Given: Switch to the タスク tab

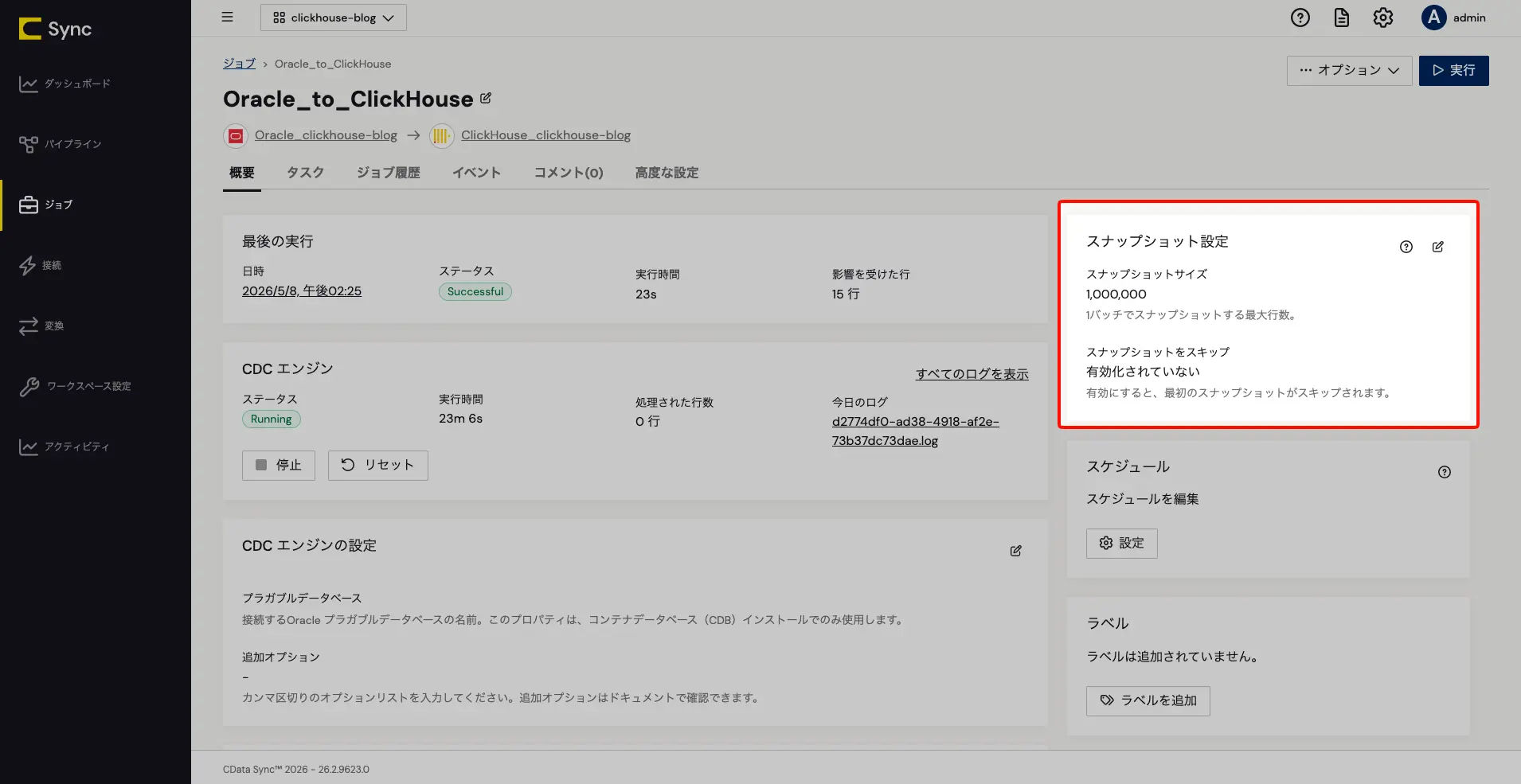Looking at the screenshot, I should (305, 173).
